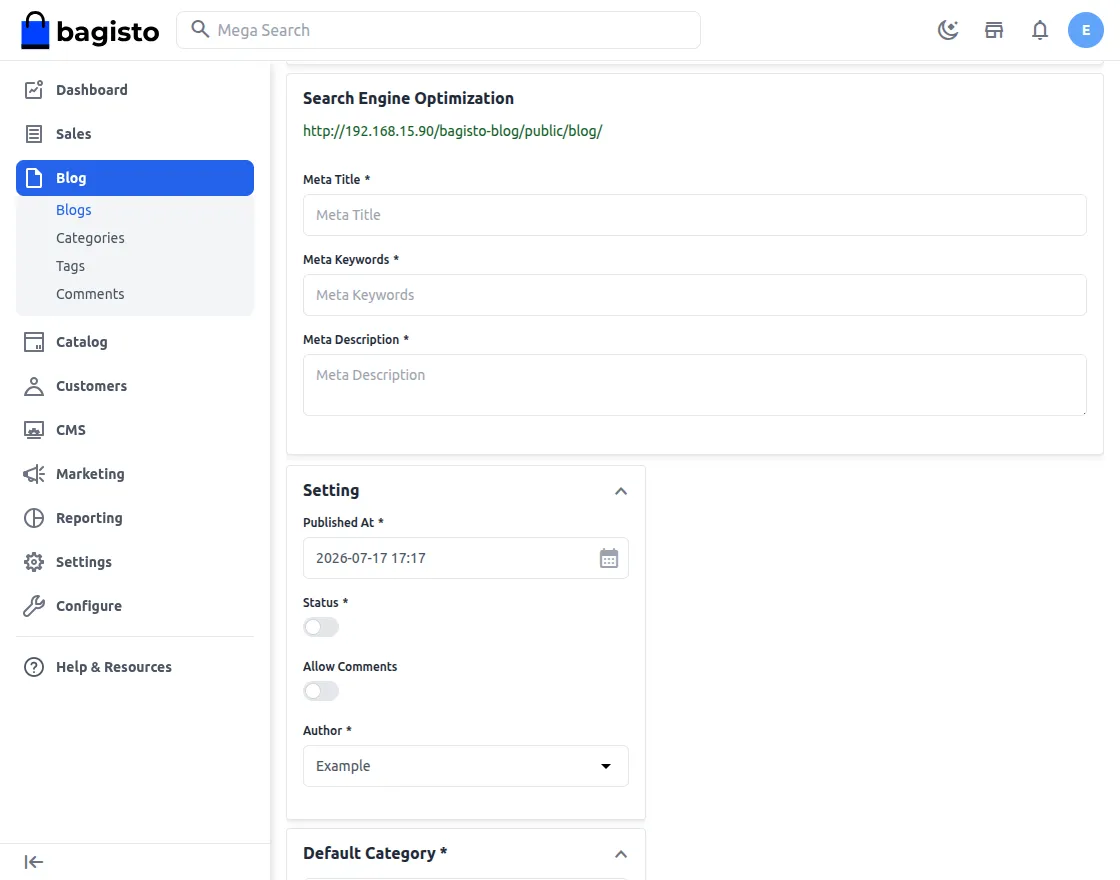
Task: Toggle the Status switch
Action: [321, 627]
